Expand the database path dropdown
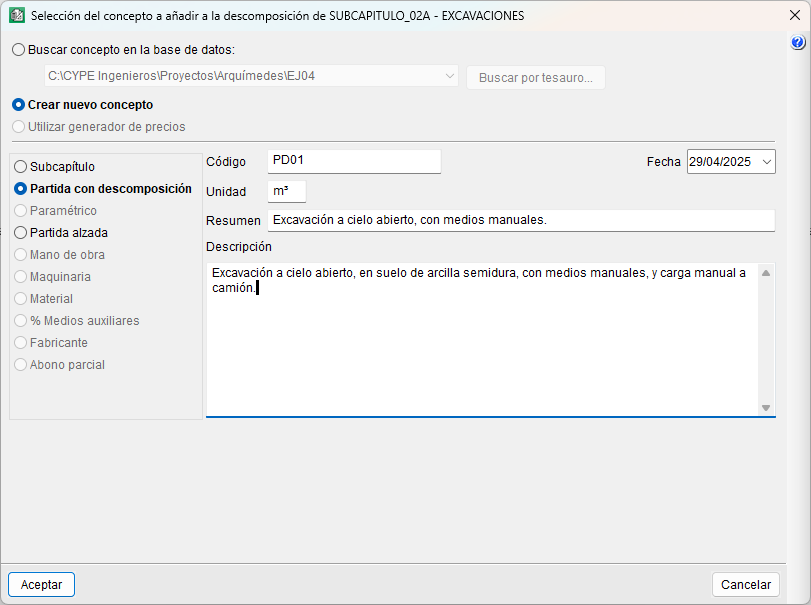The image size is (811, 605). click(x=449, y=76)
